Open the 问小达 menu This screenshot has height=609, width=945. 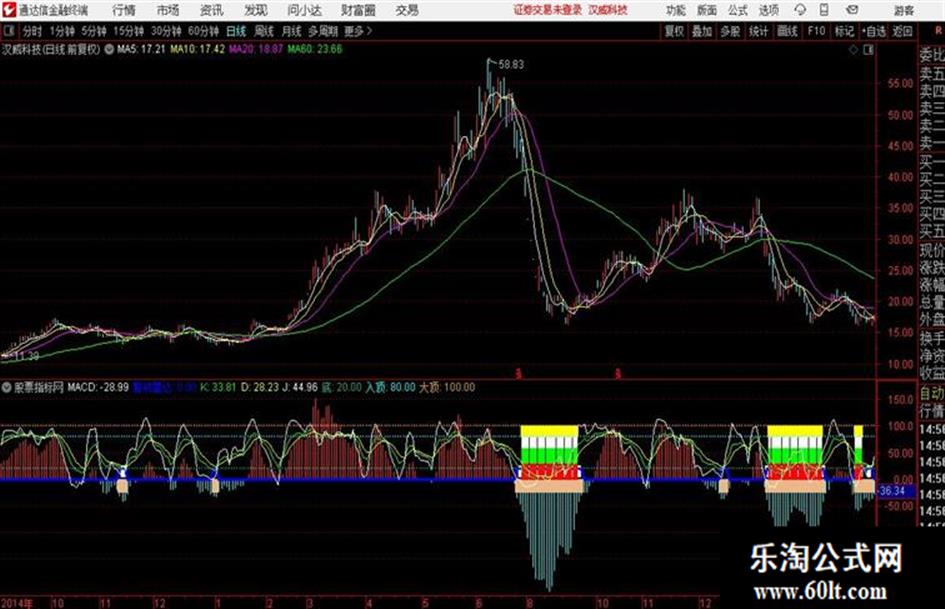(x=304, y=10)
